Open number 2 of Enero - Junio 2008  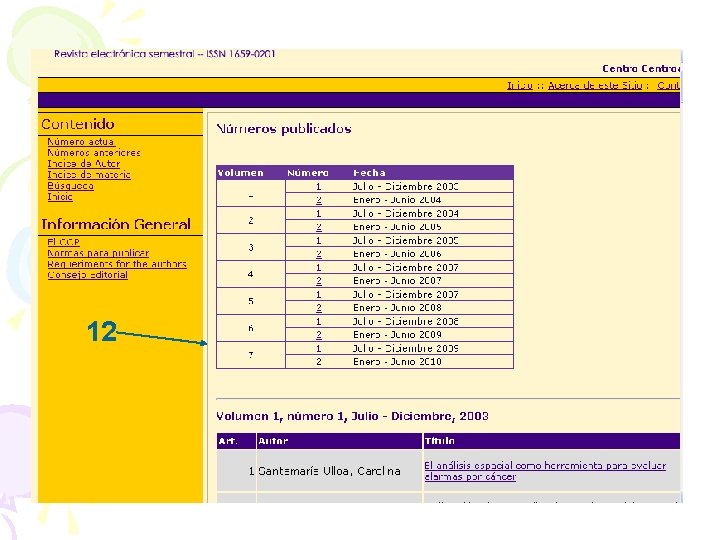click(319, 308)
